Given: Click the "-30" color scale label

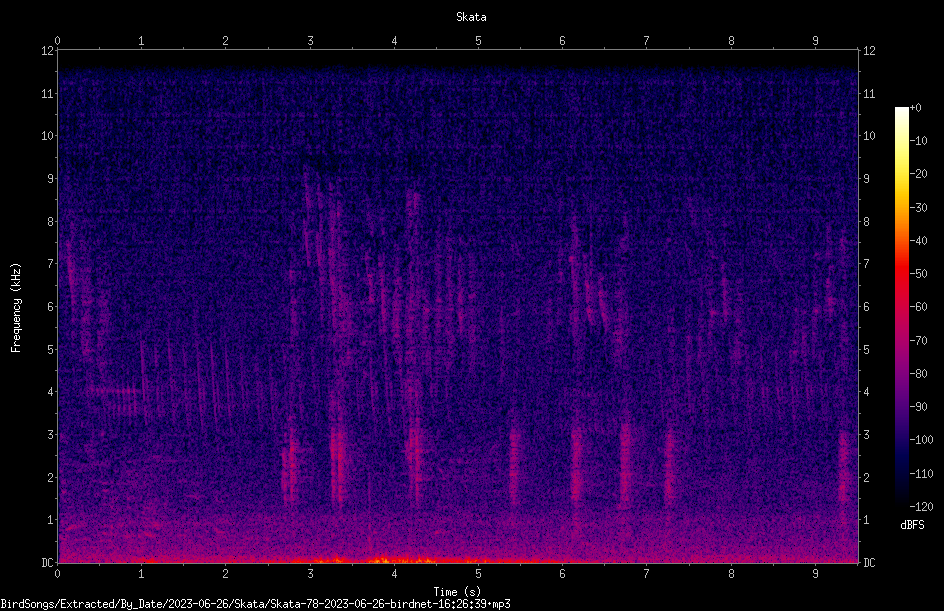Looking at the screenshot, I should (918, 208).
